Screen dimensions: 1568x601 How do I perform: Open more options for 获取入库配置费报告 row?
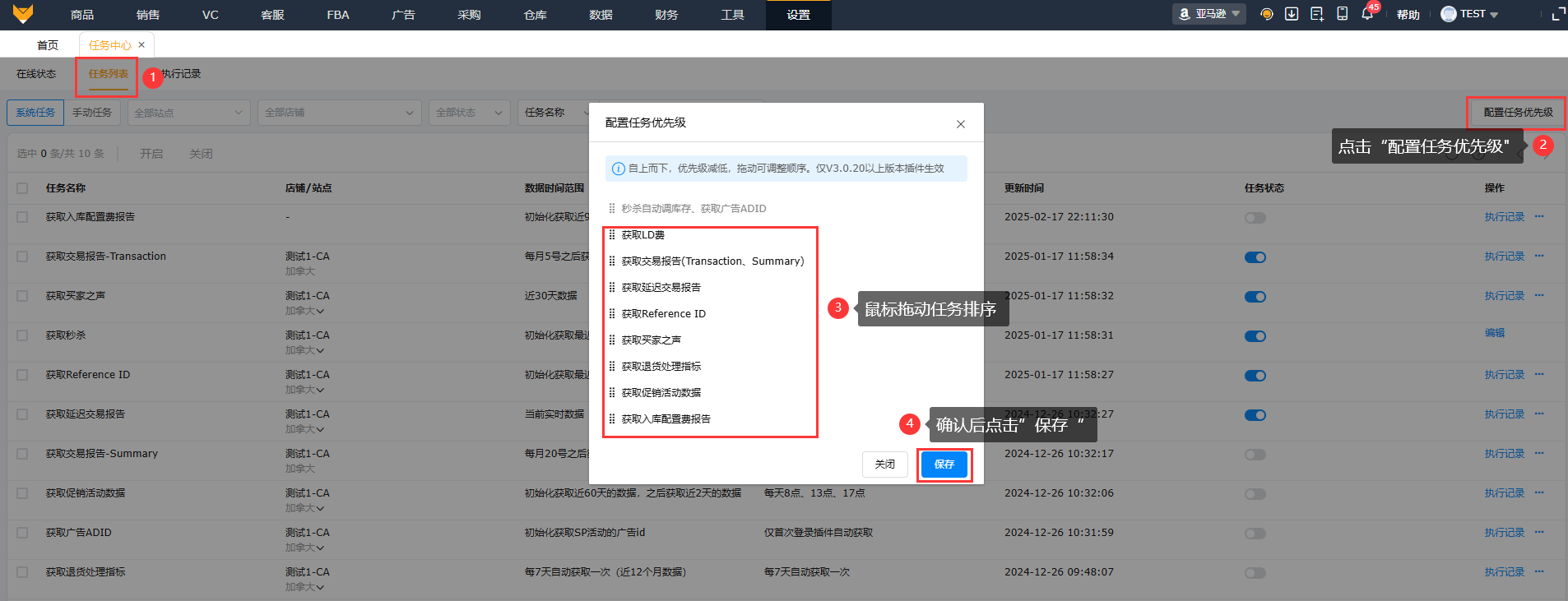point(1539,216)
